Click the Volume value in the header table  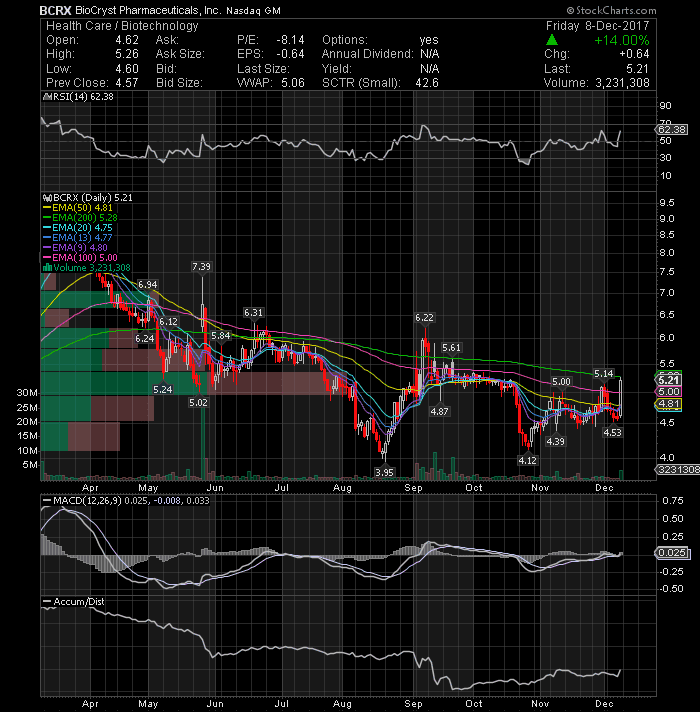click(622, 83)
